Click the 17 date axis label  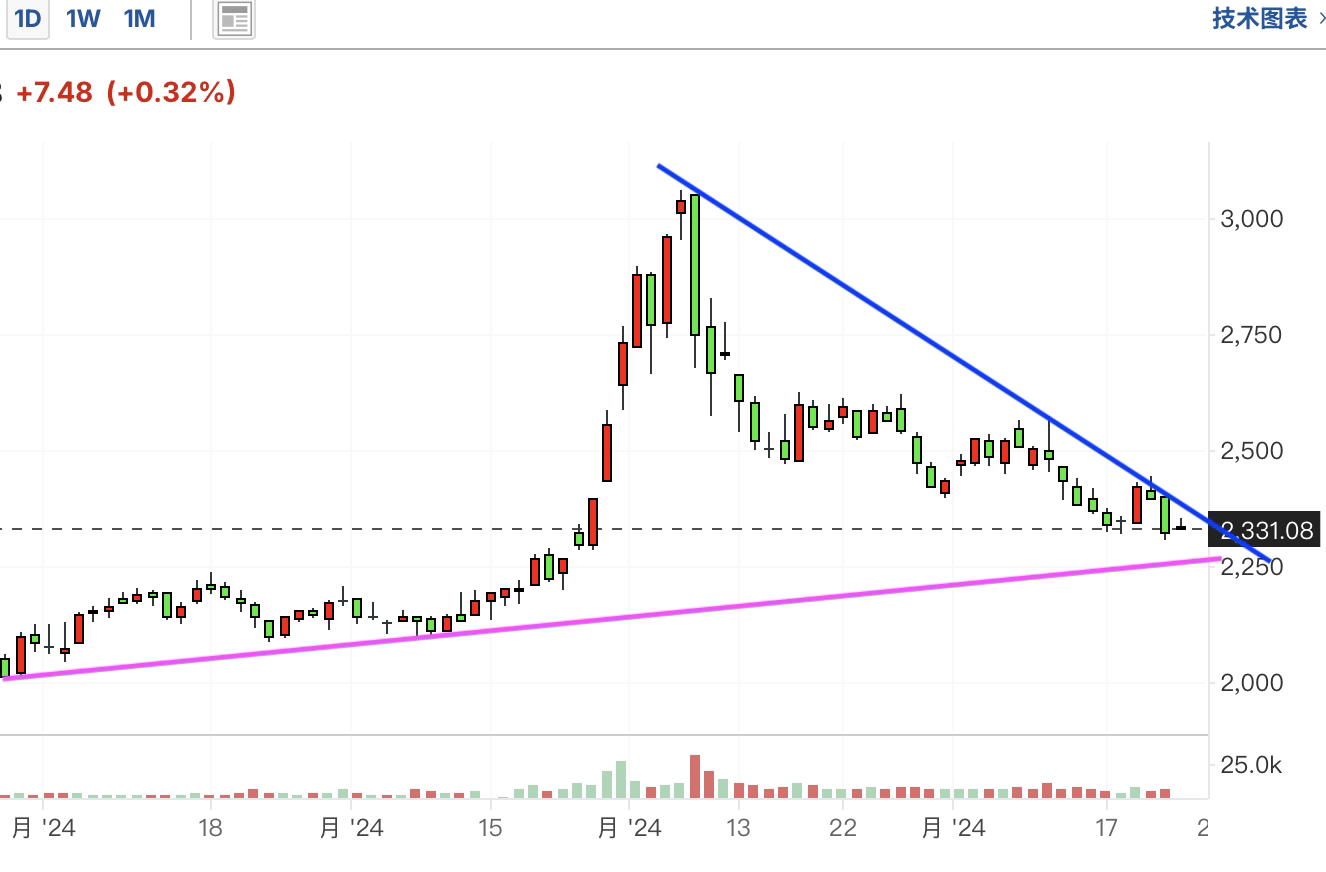1105,828
